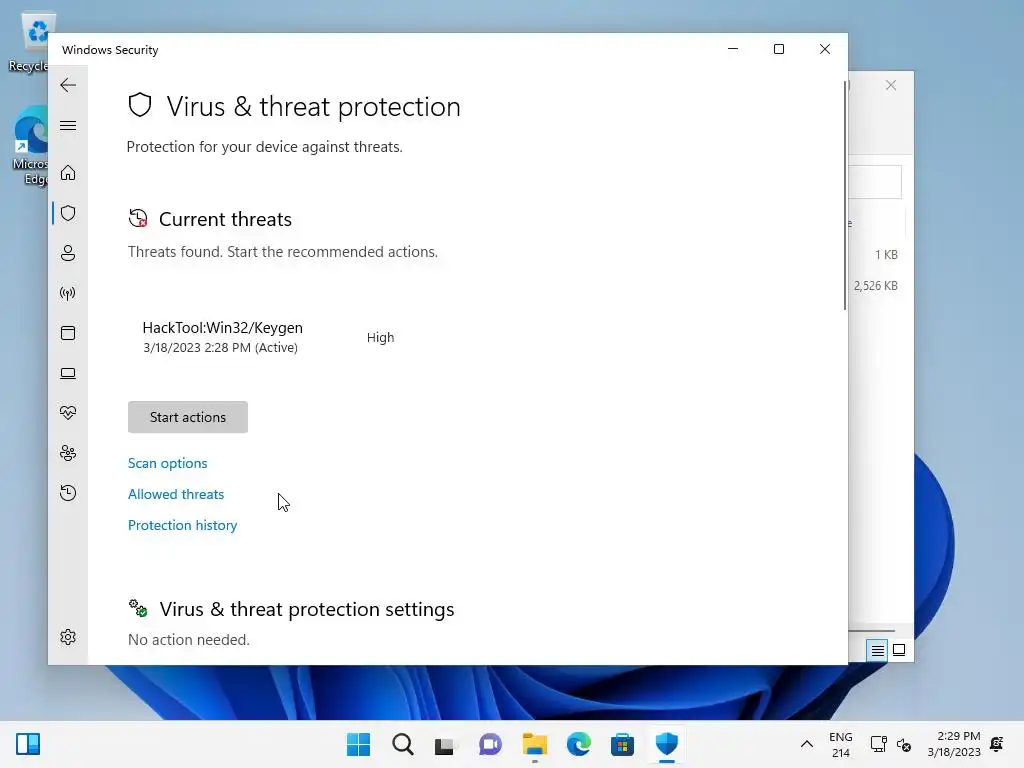Select the 2,526 KB file in background window

[875, 285]
